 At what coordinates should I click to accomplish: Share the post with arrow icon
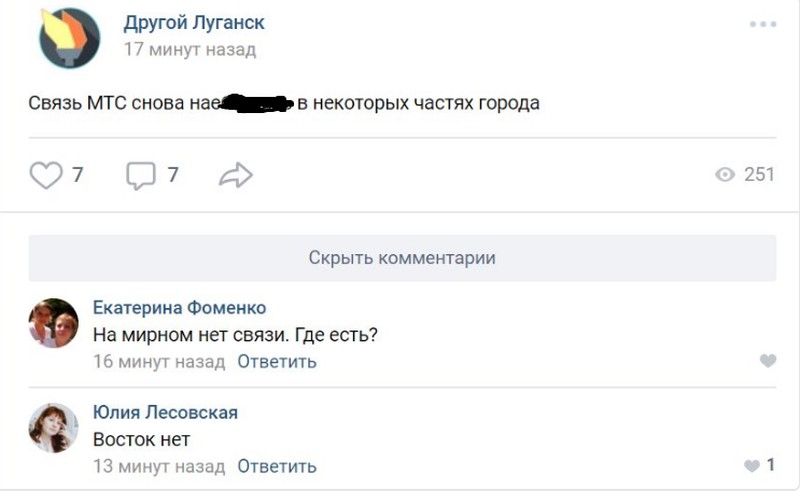pyautogui.click(x=235, y=176)
